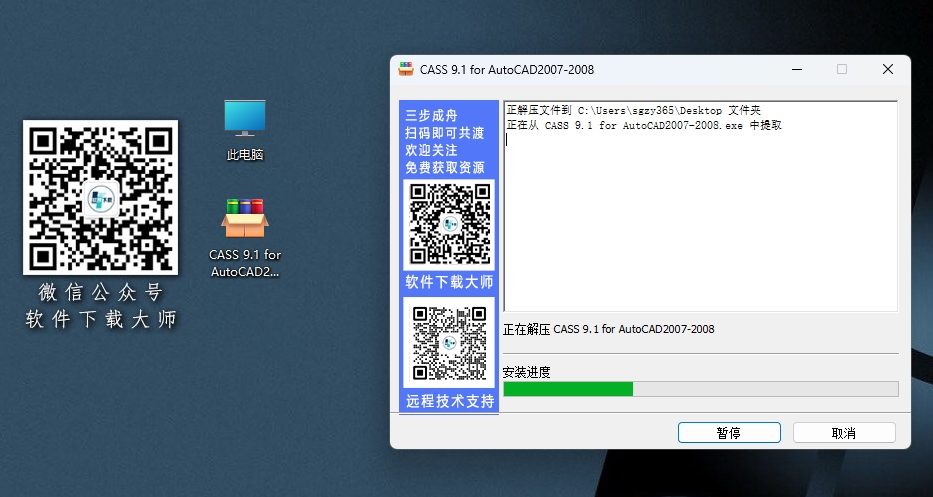Click the 远程技术支持 label in sidebar
Image resolution: width=933 pixels, height=497 pixels.
(449, 401)
